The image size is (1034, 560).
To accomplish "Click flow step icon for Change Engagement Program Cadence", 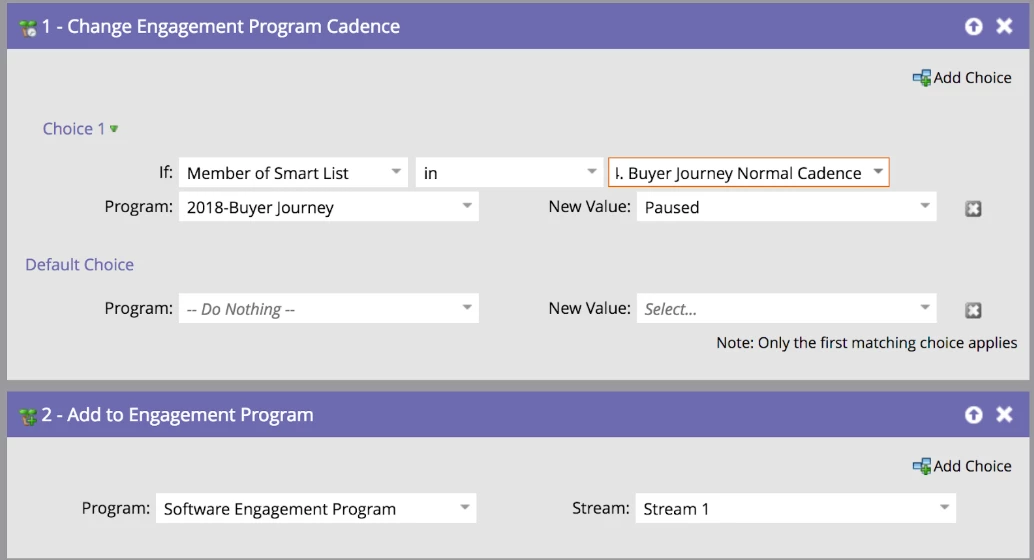I will 27,28.
